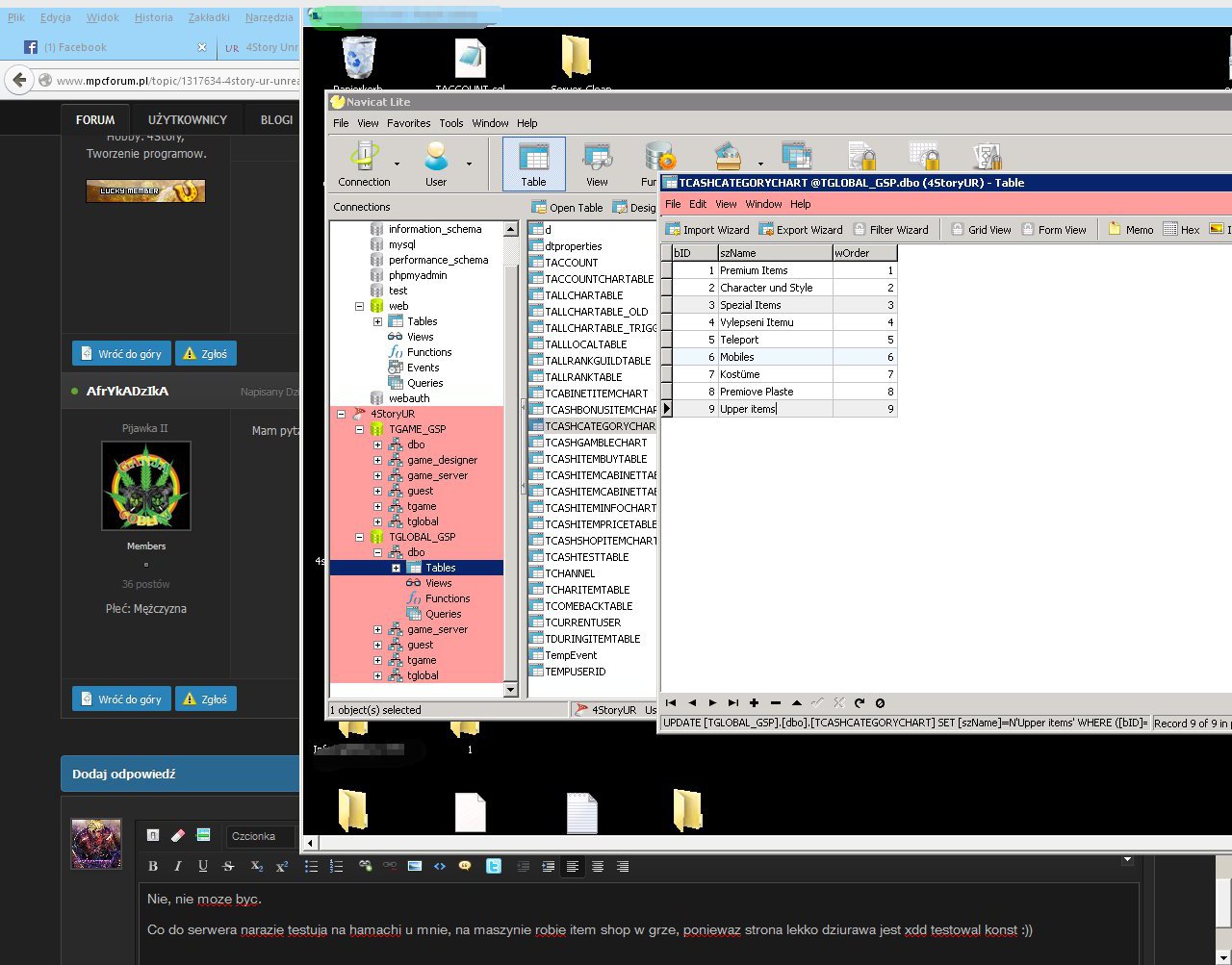Collapse the web database node
The image size is (1232, 965).
pyautogui.click(x=359, y=306)
